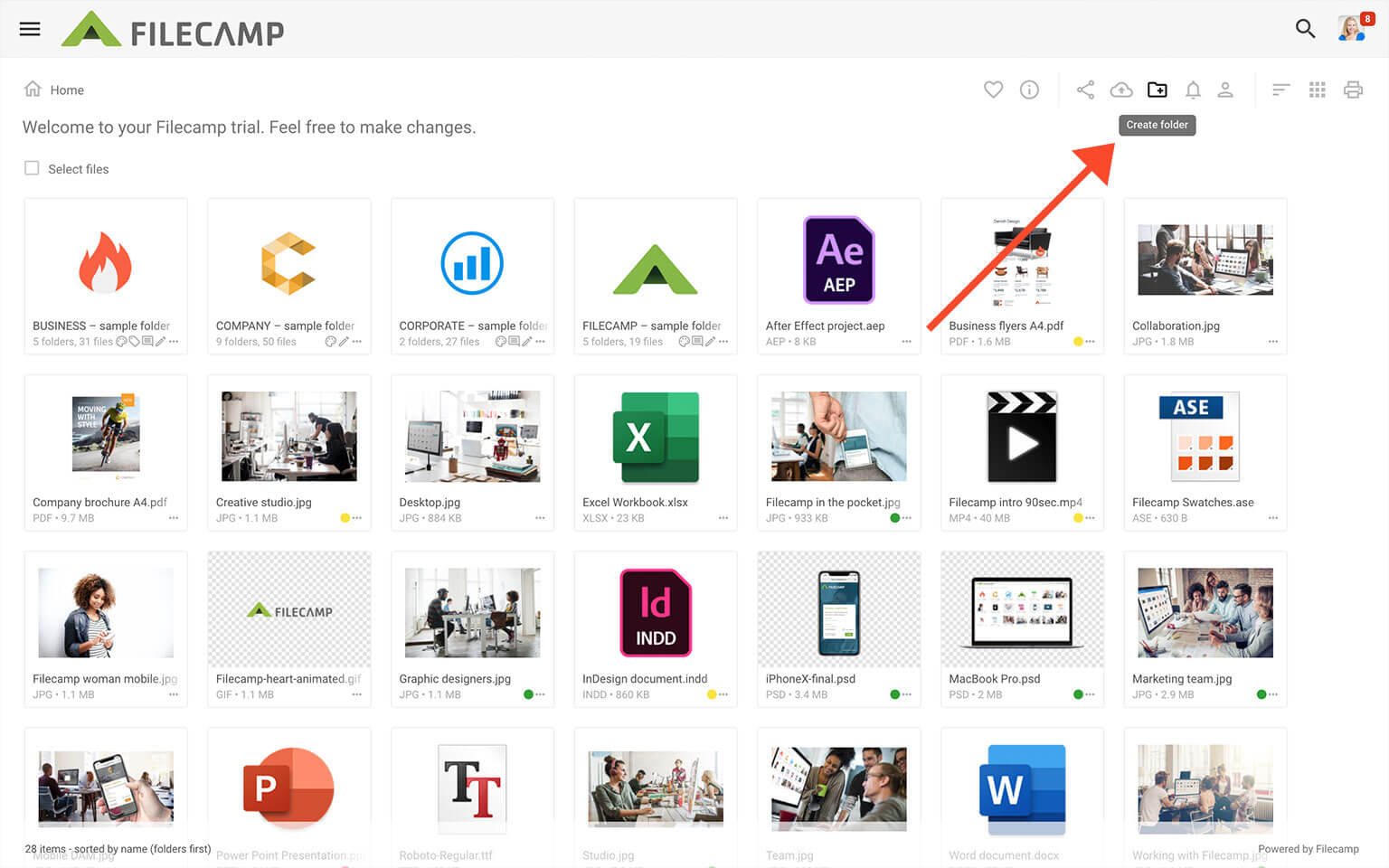Screen dimensions: 1389x868
Task: Open the hamburger main menu
Action: coord(30,29)
